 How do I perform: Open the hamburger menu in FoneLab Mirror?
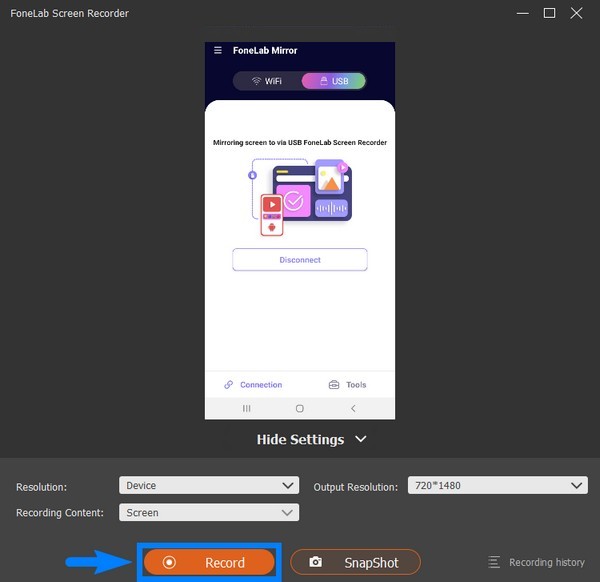pyautogui.click(x=218, y=50)
